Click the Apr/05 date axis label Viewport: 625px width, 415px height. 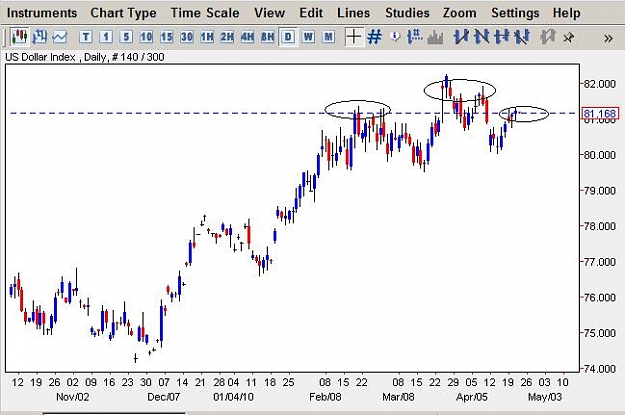click(x=472, y=397)
